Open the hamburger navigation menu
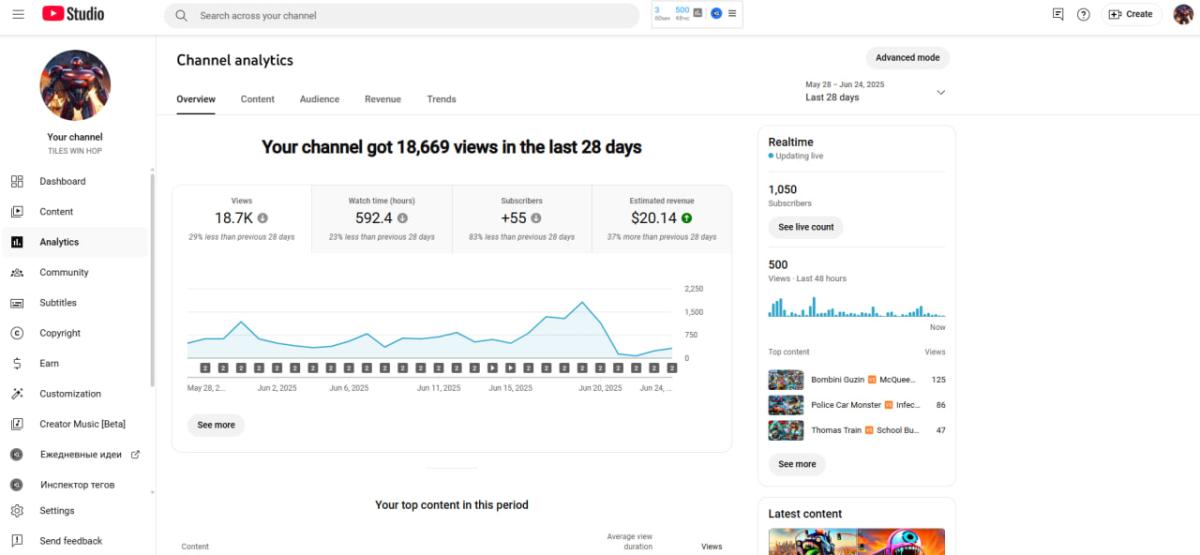Viewport: 1200px width, 555px height. 18,14
